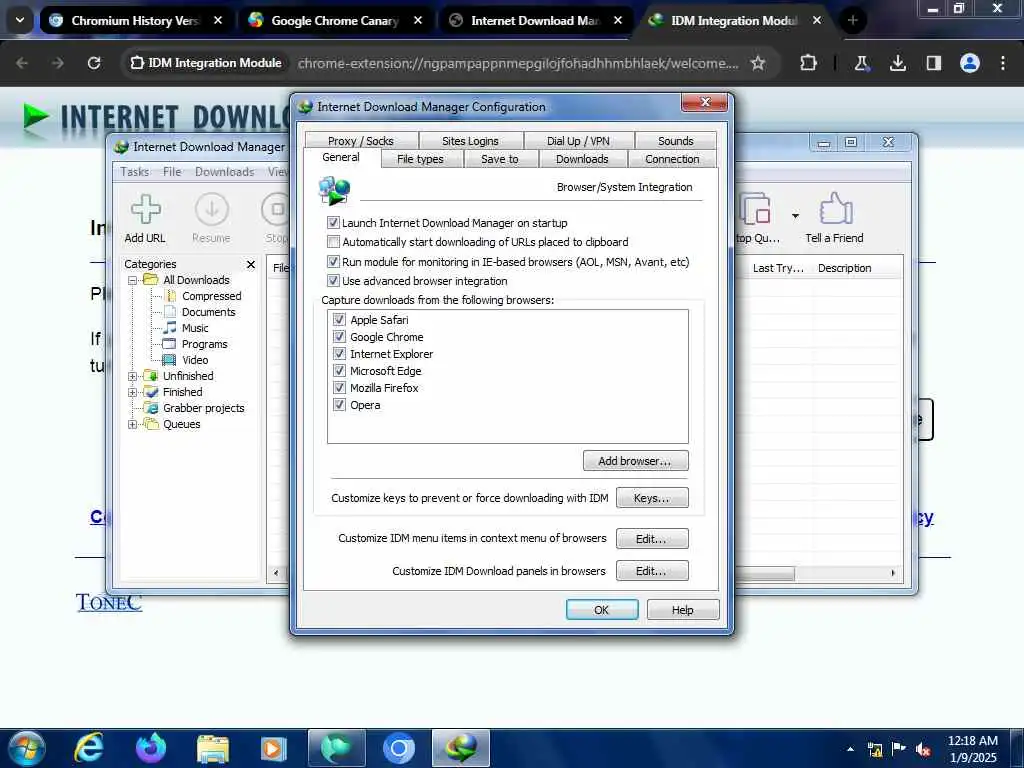1024x768 pixels.
Task: Select Grabber projects in tree
Action: tap(203, 408)
